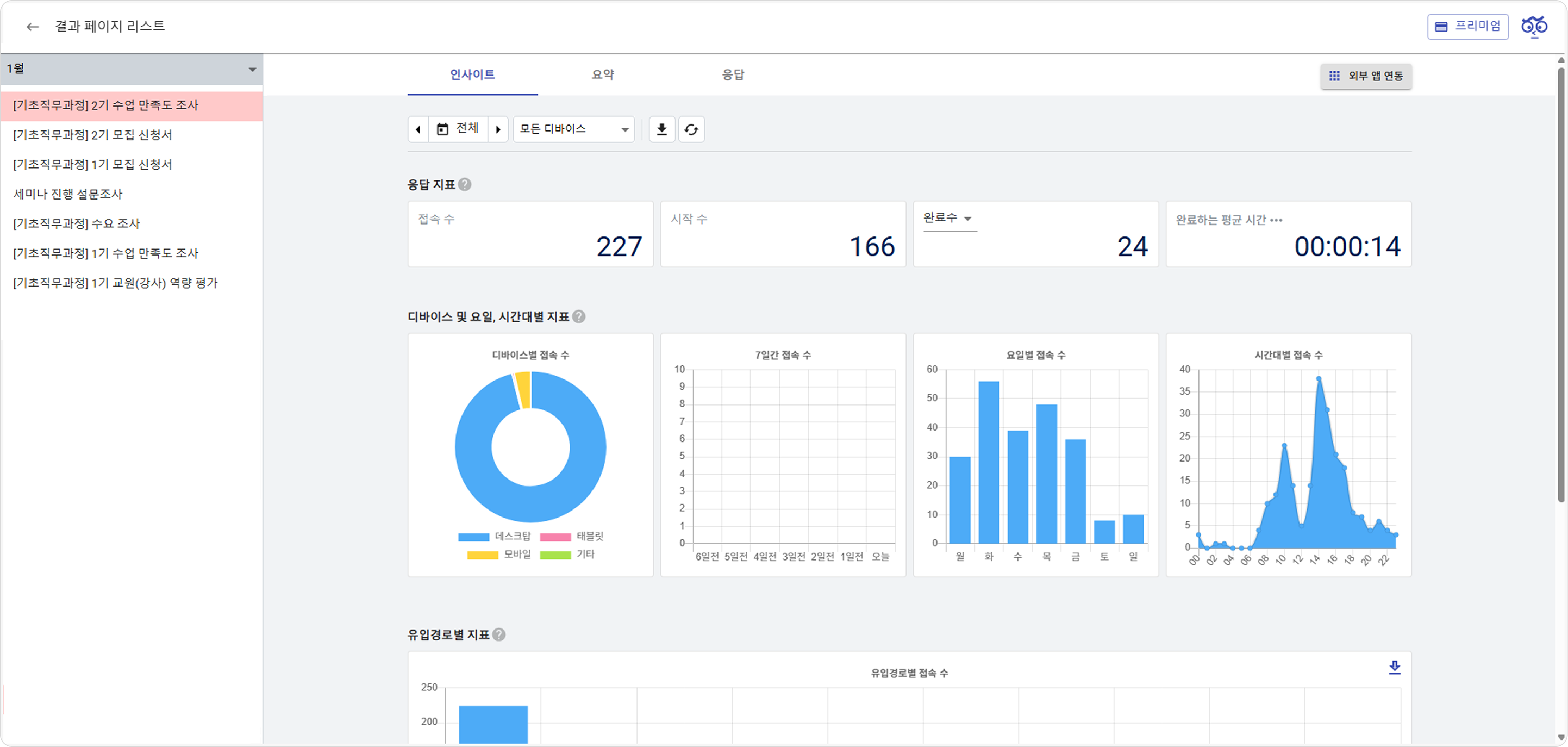
Task: Click the 프리미엄 button
Action: (x=1467, y=27)
